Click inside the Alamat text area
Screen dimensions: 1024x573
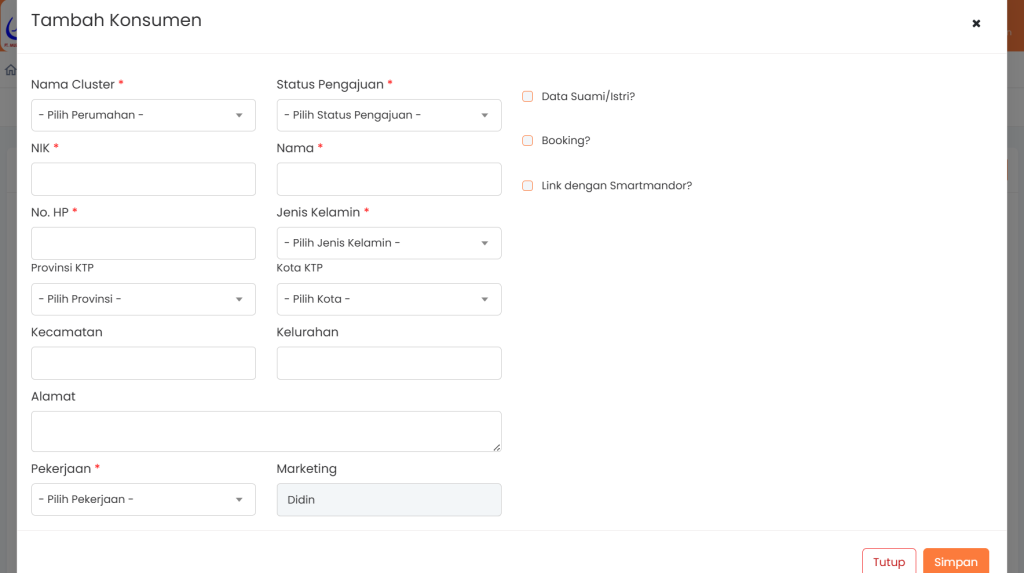266,431
